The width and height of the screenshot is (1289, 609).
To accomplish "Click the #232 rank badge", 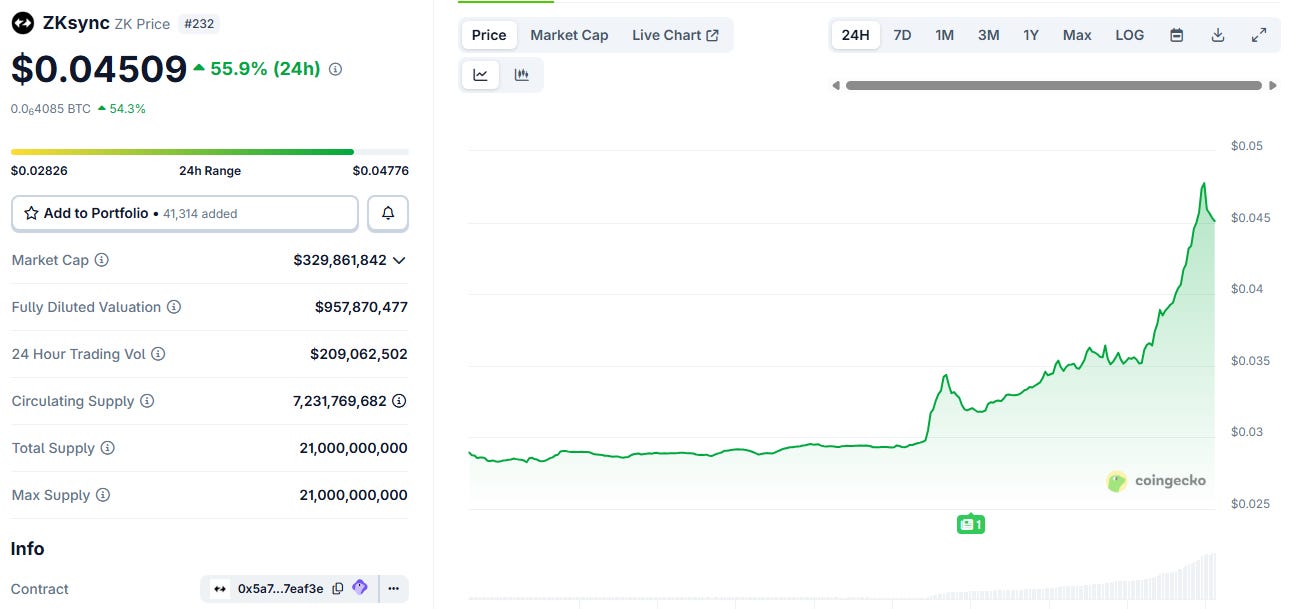I will [x=200, y=23].
